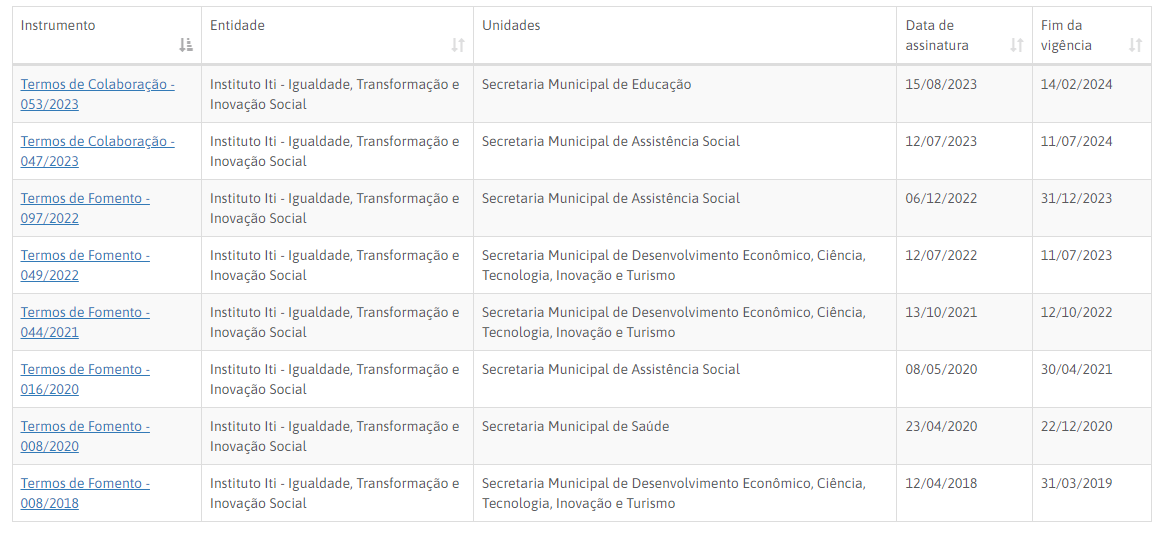The image size is (1159, 533).
Task: Open Termos de Colaboração - 053/2023 link
Action: click(x=97, y=94)
